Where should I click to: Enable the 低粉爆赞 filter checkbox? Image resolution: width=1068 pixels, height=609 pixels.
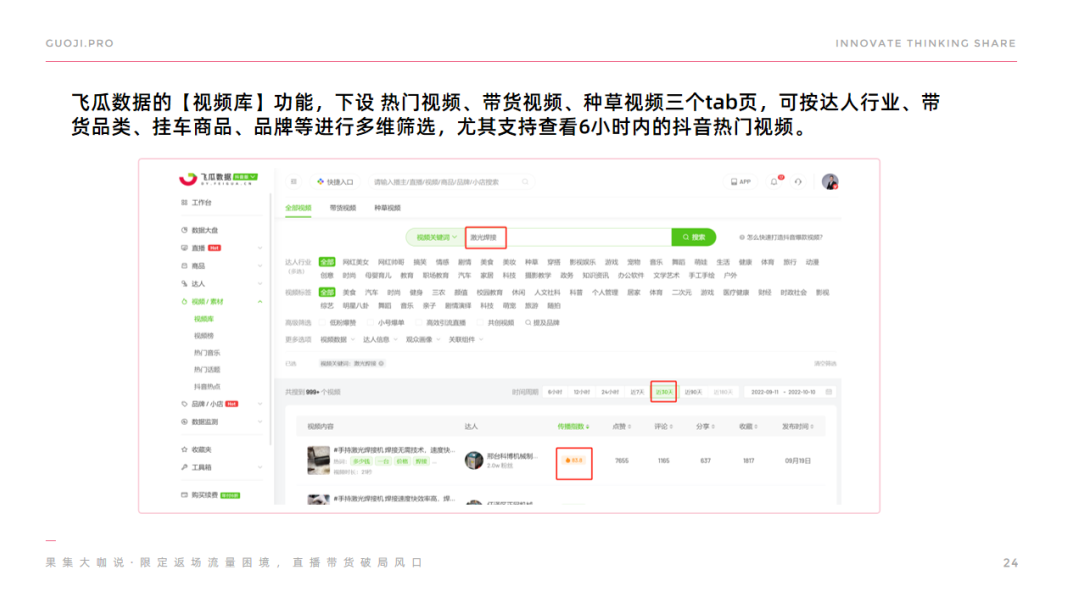320,322
